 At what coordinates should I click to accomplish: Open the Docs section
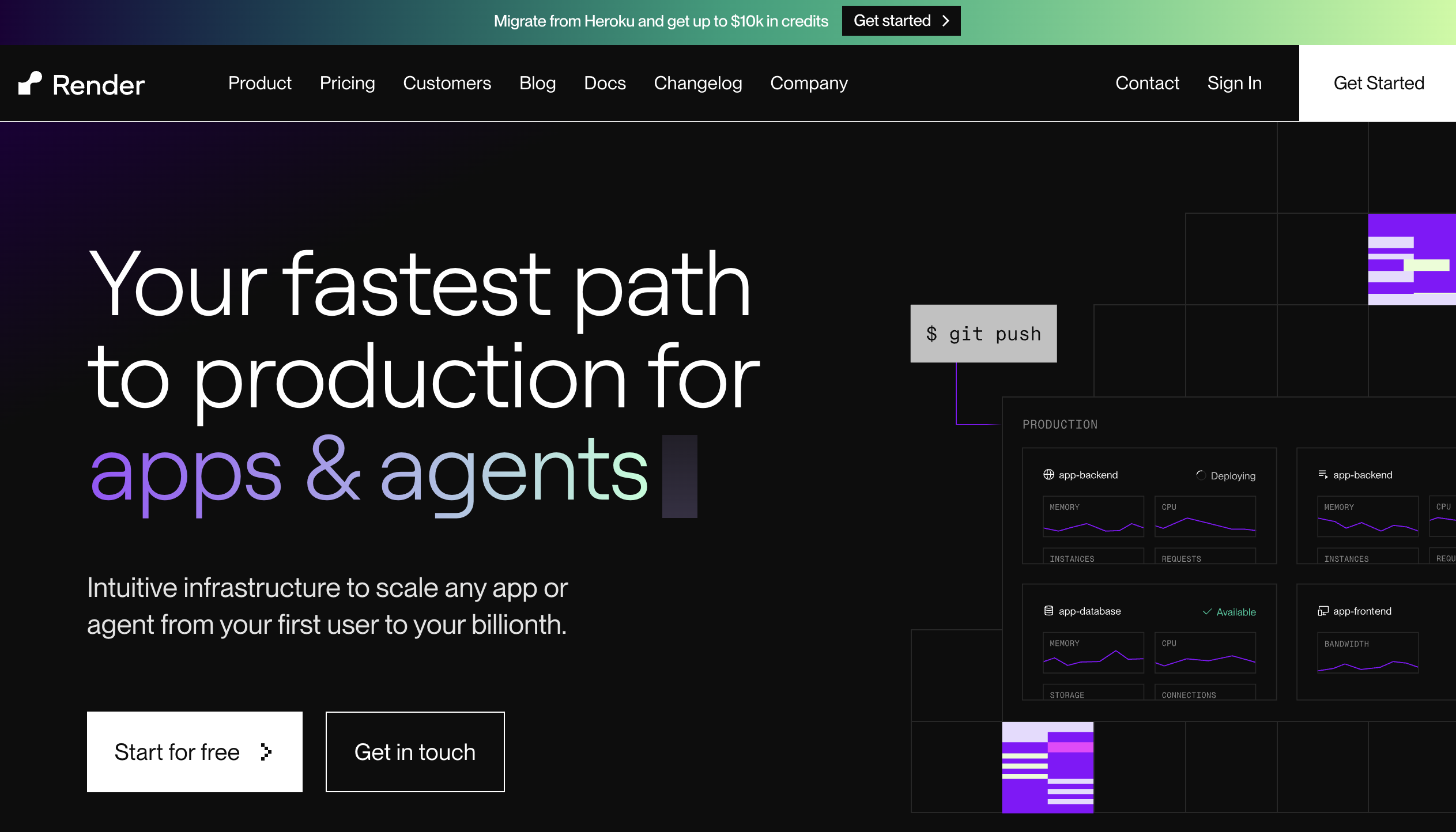point(605,83)
